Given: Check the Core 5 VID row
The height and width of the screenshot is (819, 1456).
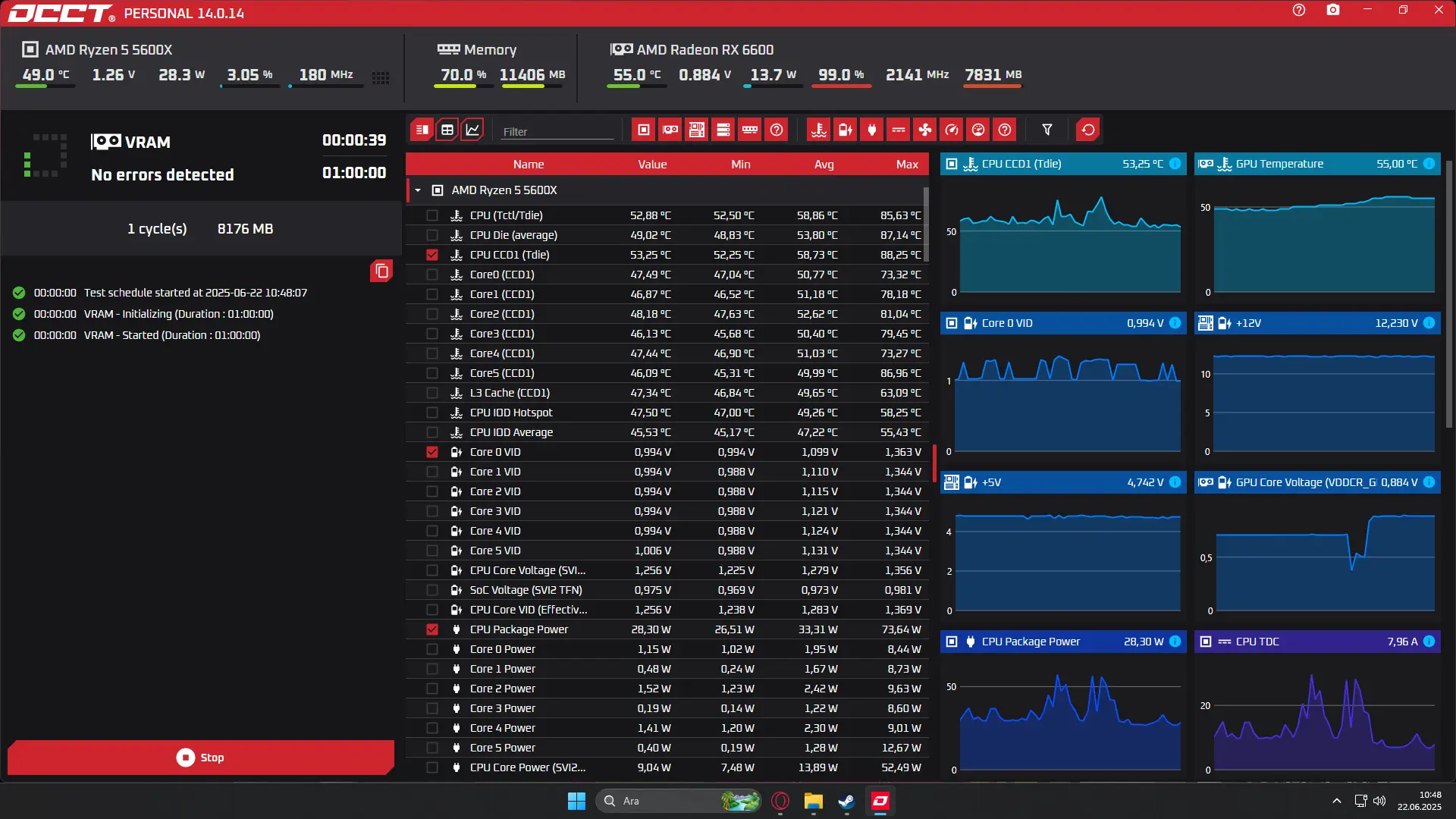Looking at the screenshot, I should [432, 551].
